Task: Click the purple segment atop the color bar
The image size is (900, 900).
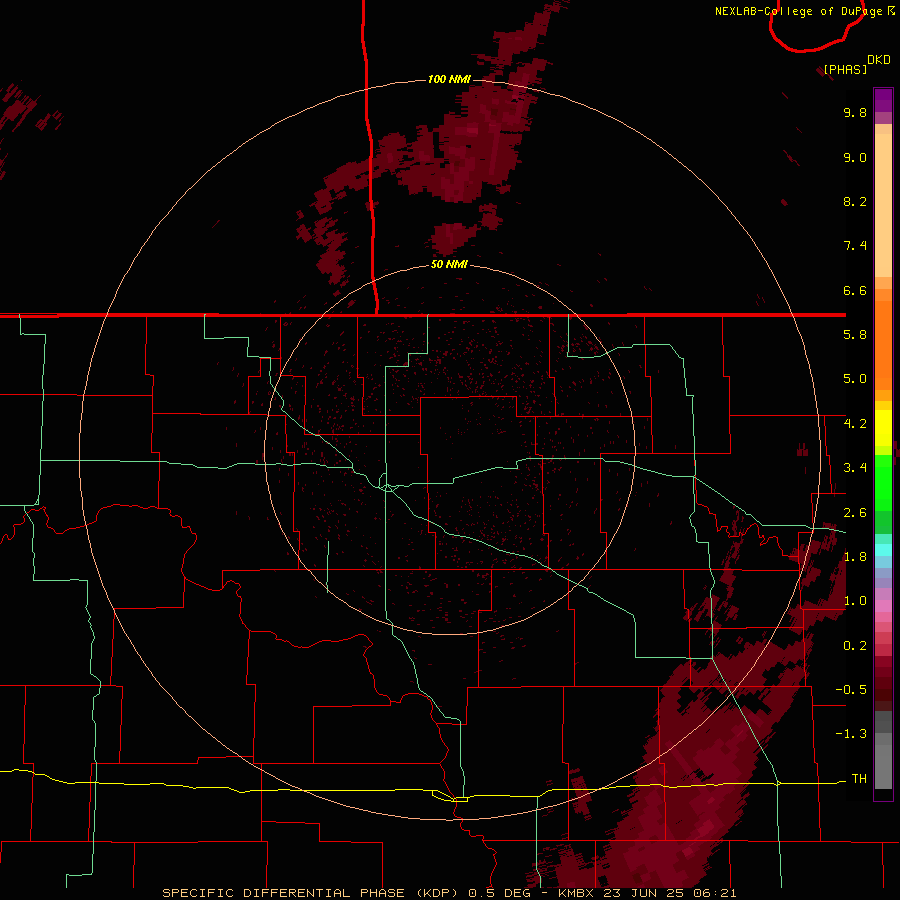Action: [883, 100]
